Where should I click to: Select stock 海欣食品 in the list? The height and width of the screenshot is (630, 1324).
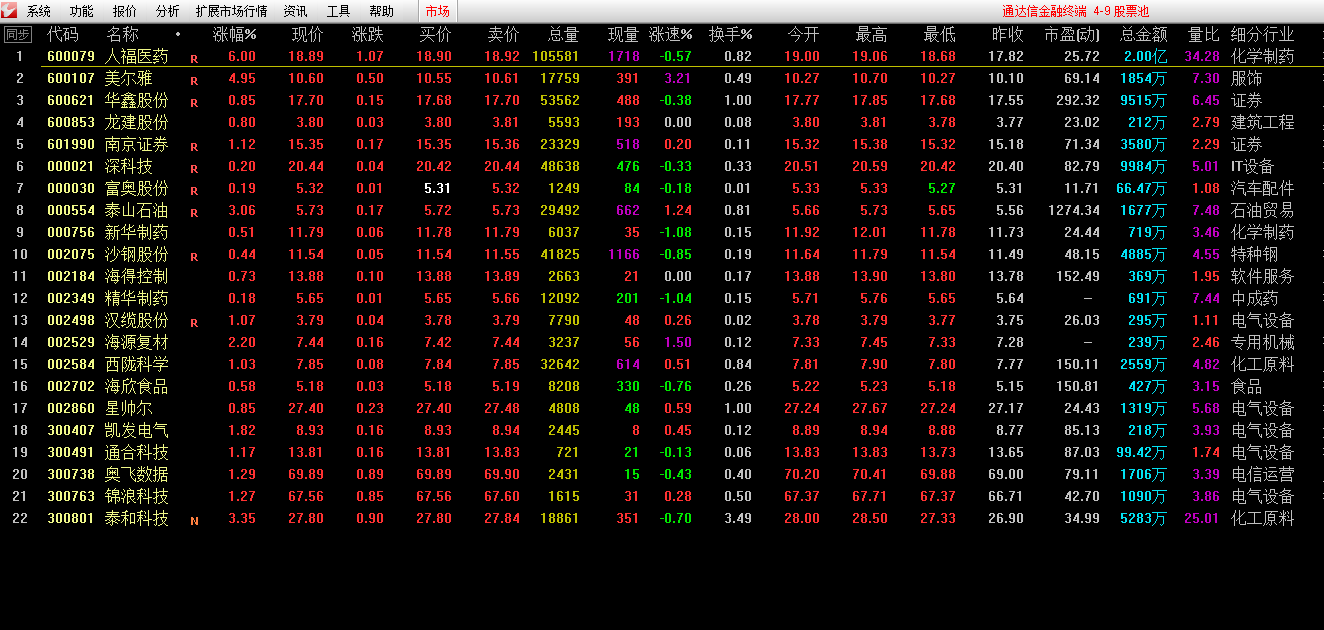tap(137, 386)
